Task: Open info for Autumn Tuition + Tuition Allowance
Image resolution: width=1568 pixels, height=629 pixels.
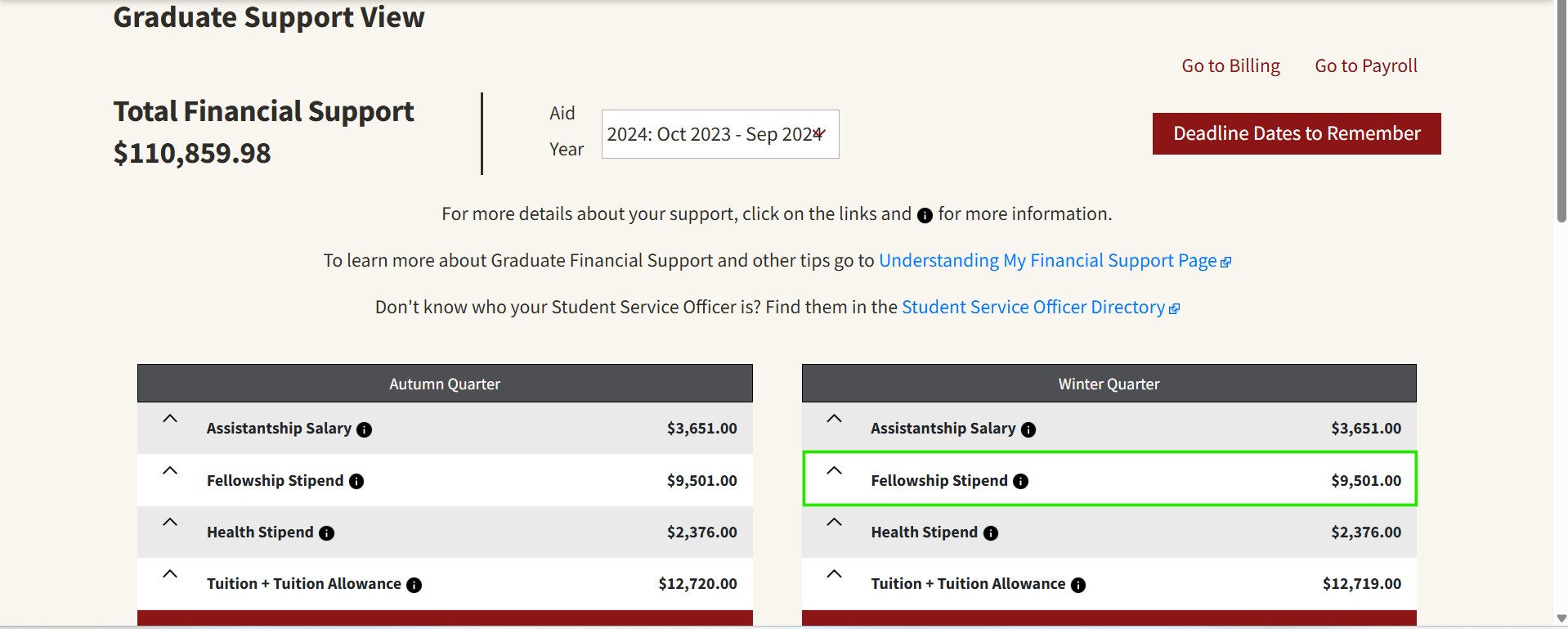Action: (414, 584)
